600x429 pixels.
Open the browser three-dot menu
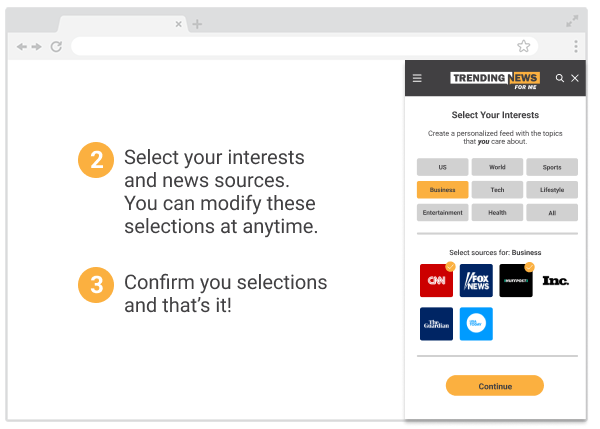[576, 46]
